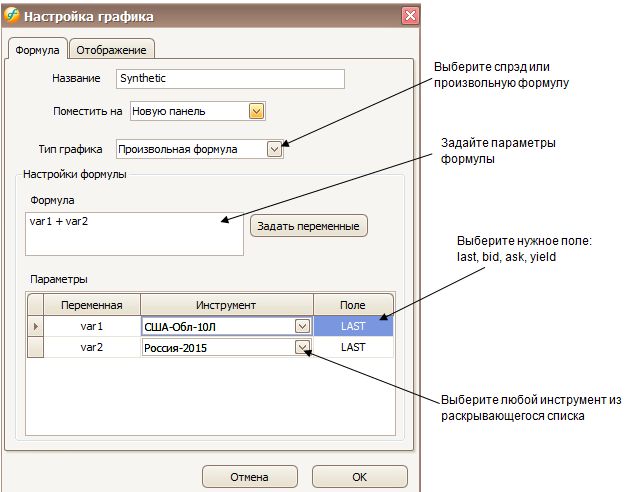The height and width of the screenshot is (492, 639).
Task: Click the LAST field cell for var2
Action: pos(353,347)
